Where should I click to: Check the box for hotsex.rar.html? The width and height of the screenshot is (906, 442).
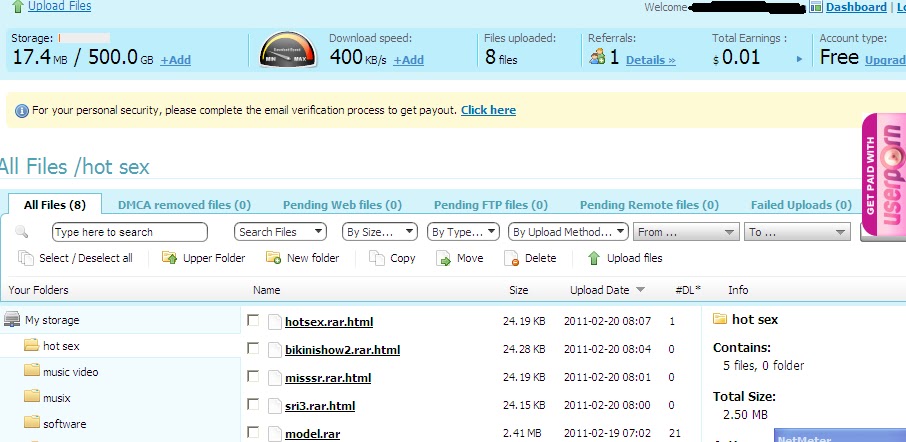click(x=253, y=320)
